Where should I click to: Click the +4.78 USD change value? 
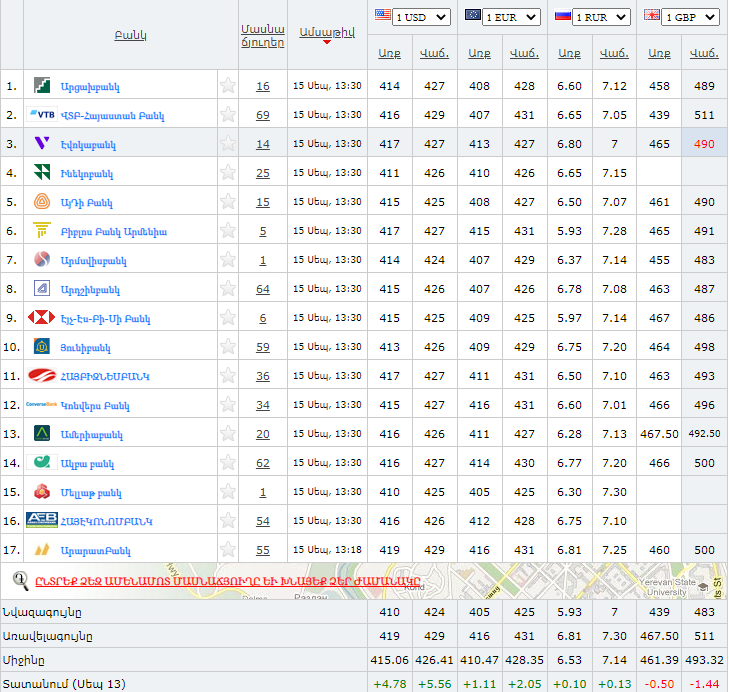coord(389,684)
